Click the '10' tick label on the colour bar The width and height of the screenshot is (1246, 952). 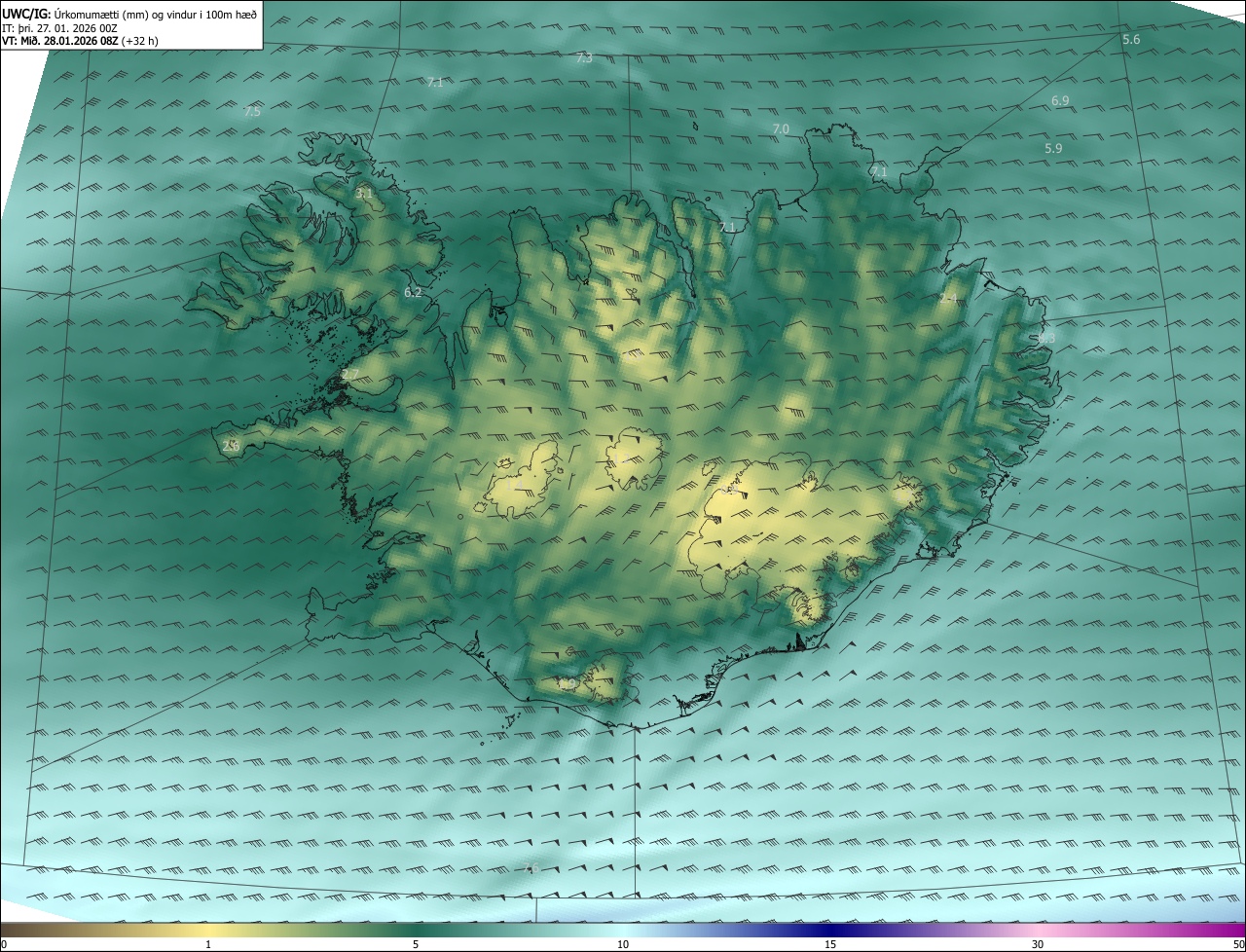click(623, 944)
